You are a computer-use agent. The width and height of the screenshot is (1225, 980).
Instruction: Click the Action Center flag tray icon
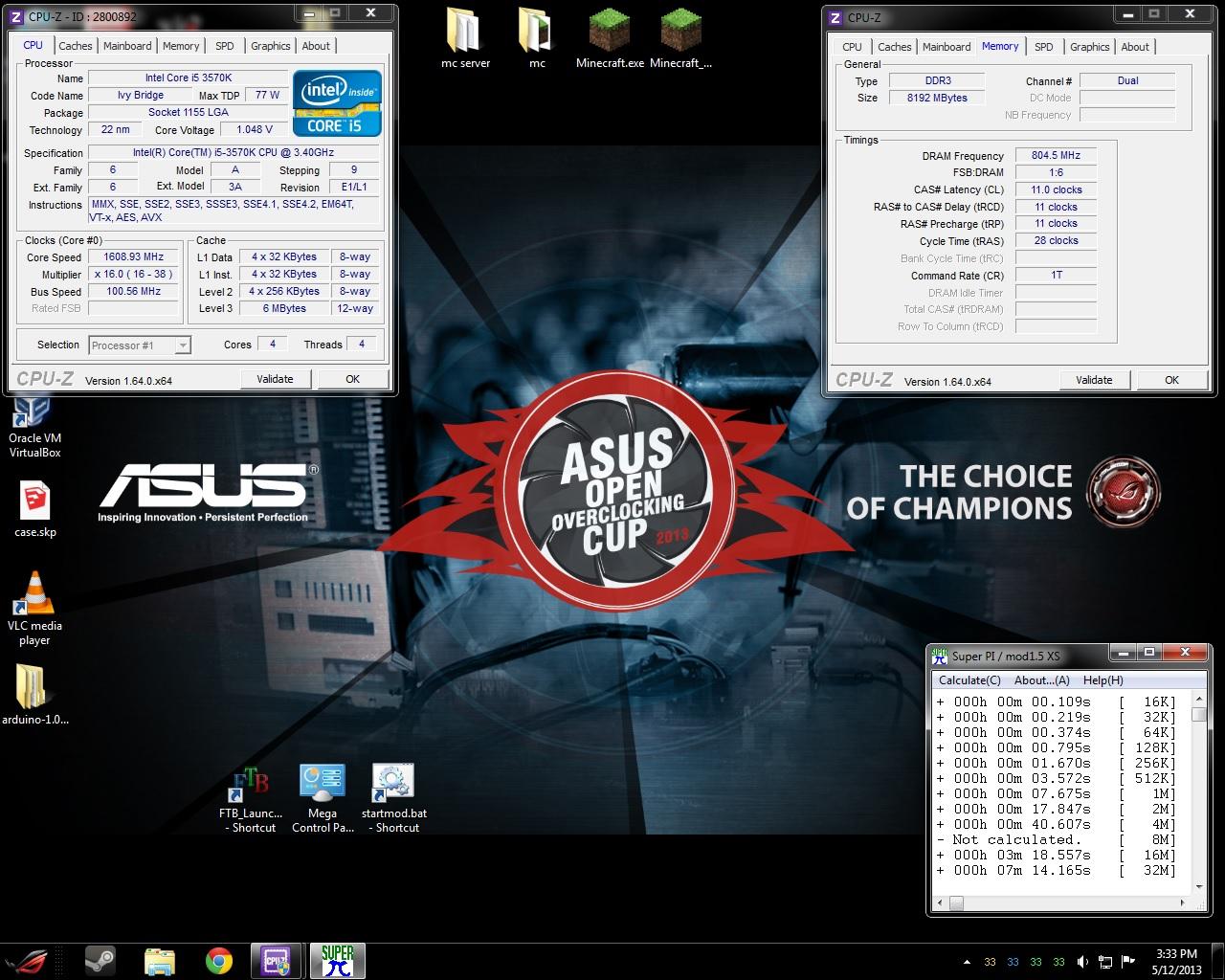1129,962
